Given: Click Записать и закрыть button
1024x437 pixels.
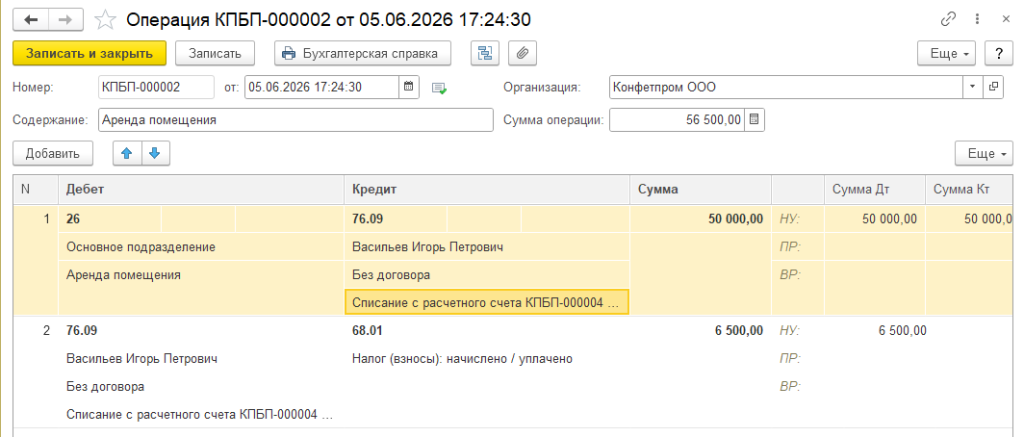Looking at the screenshot, I should tap(89, 54).
